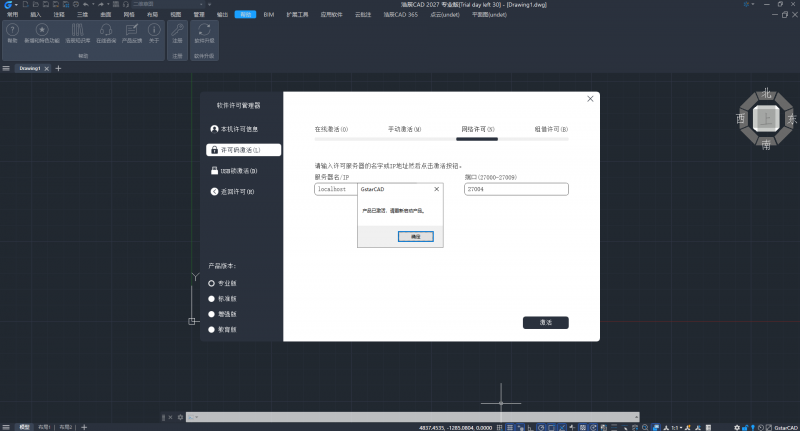Image resolution: width=800 pixels, height=431 pixels.
Task: Click Save icon in quick access toolbar
Action: coord(46,5)
